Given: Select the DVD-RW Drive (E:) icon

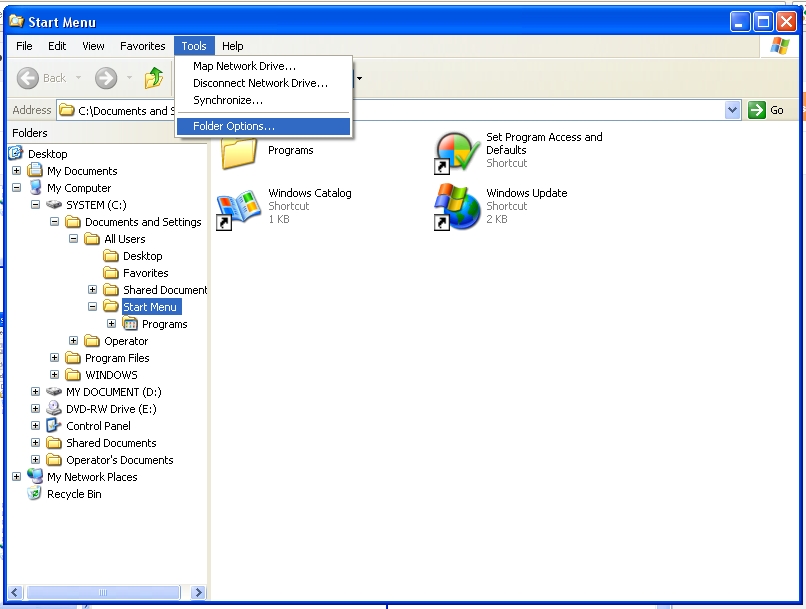Looking at the screenshot, I should point(53,408).
